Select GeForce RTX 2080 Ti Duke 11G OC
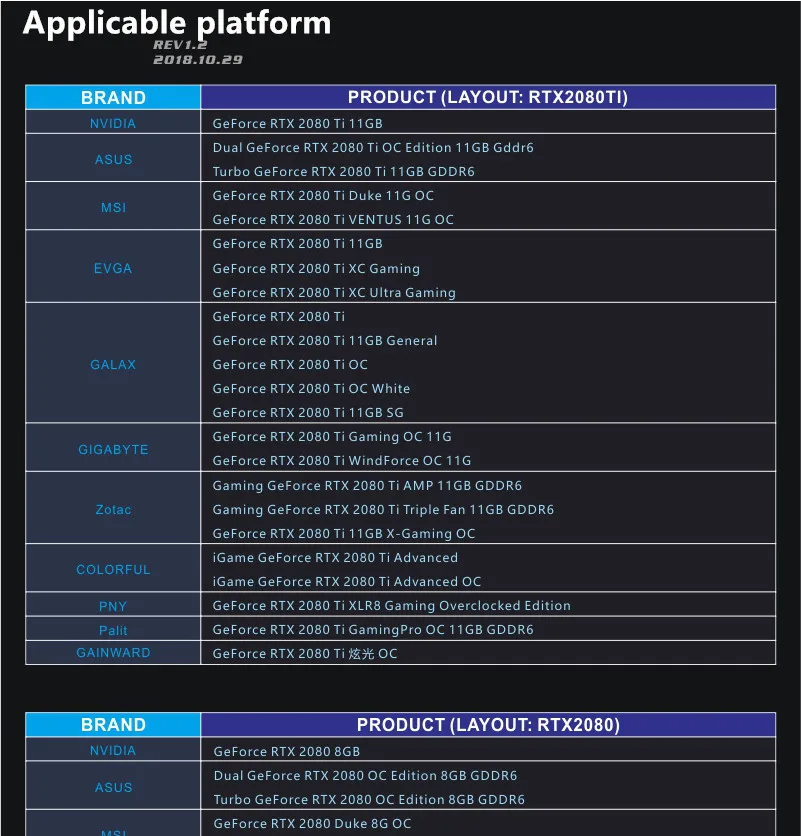Screen dimensions: 801x836 (323, 196)
